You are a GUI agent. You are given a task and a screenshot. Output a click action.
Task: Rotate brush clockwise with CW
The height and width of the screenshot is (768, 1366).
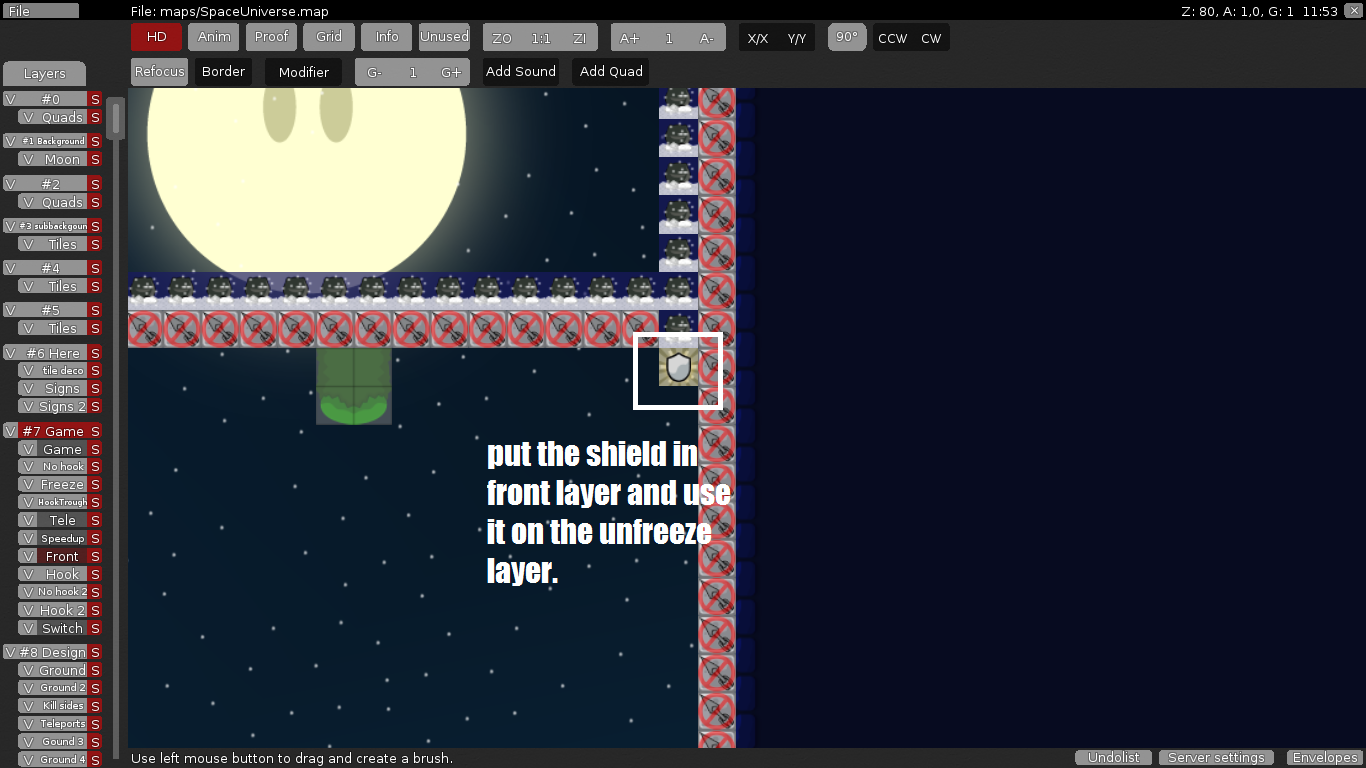(x=931, y=38)
